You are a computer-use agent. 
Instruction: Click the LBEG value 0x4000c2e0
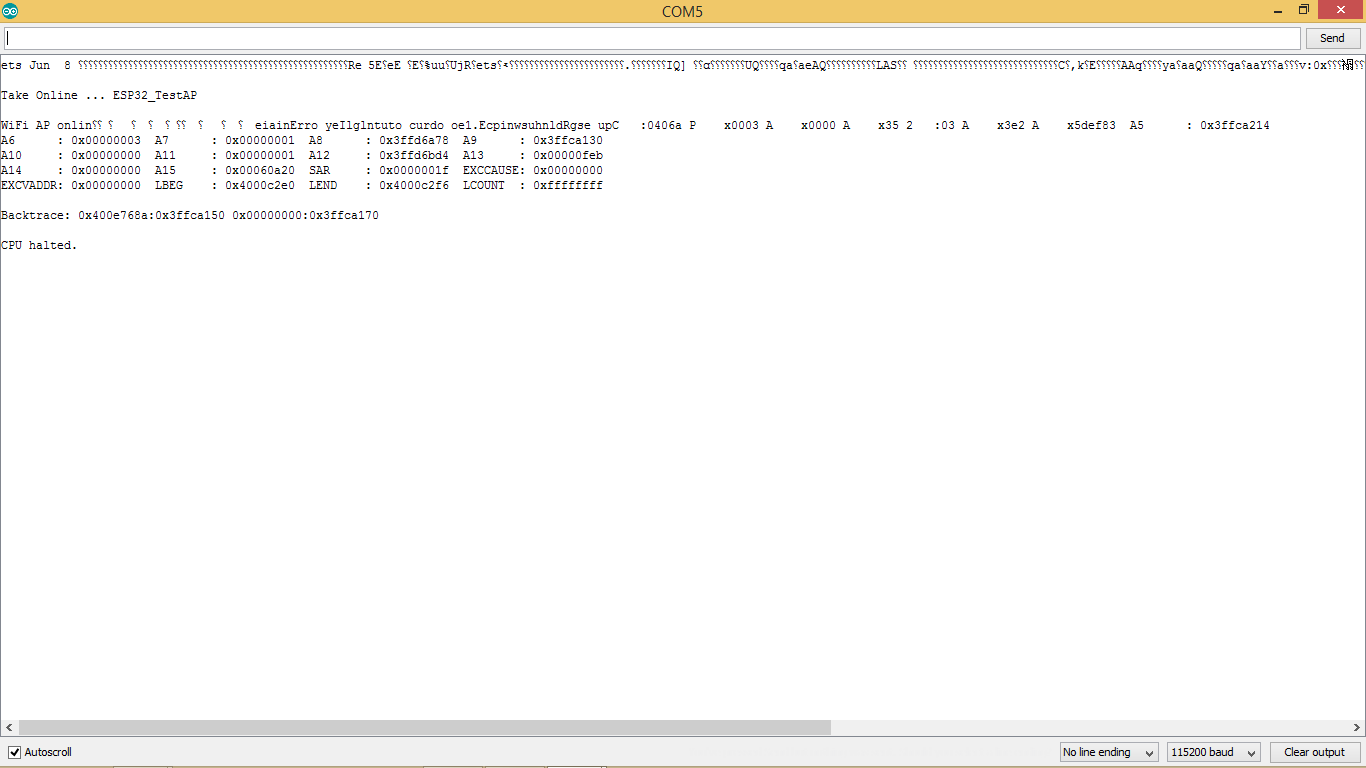pos(260,185)
